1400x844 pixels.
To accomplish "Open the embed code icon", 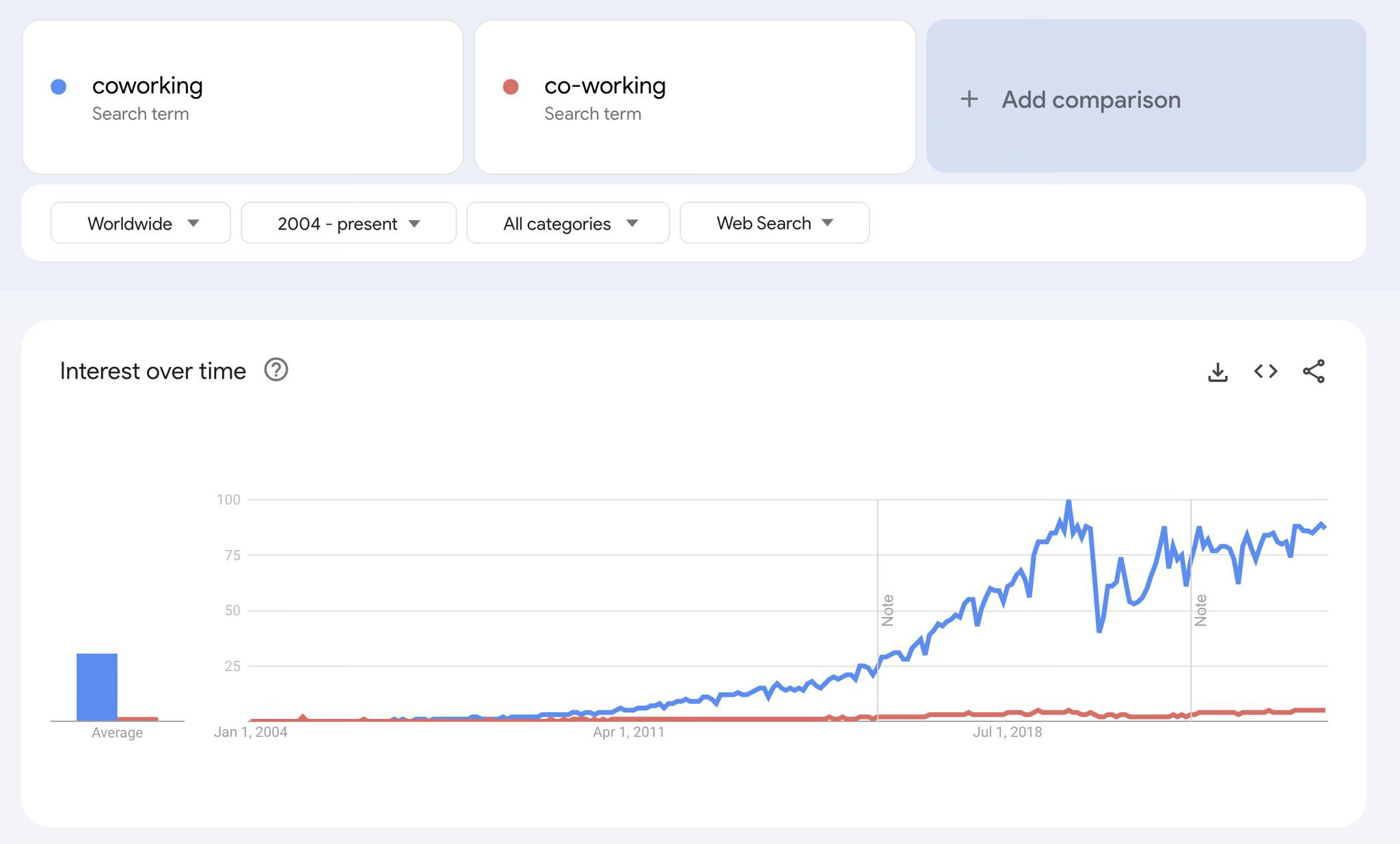I will coord(1265,371).
